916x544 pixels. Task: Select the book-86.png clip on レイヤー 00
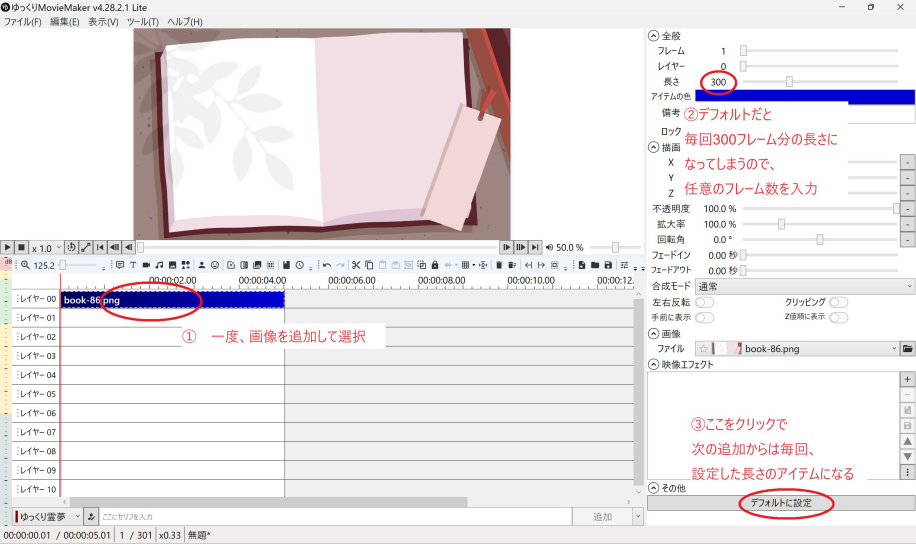172,300
